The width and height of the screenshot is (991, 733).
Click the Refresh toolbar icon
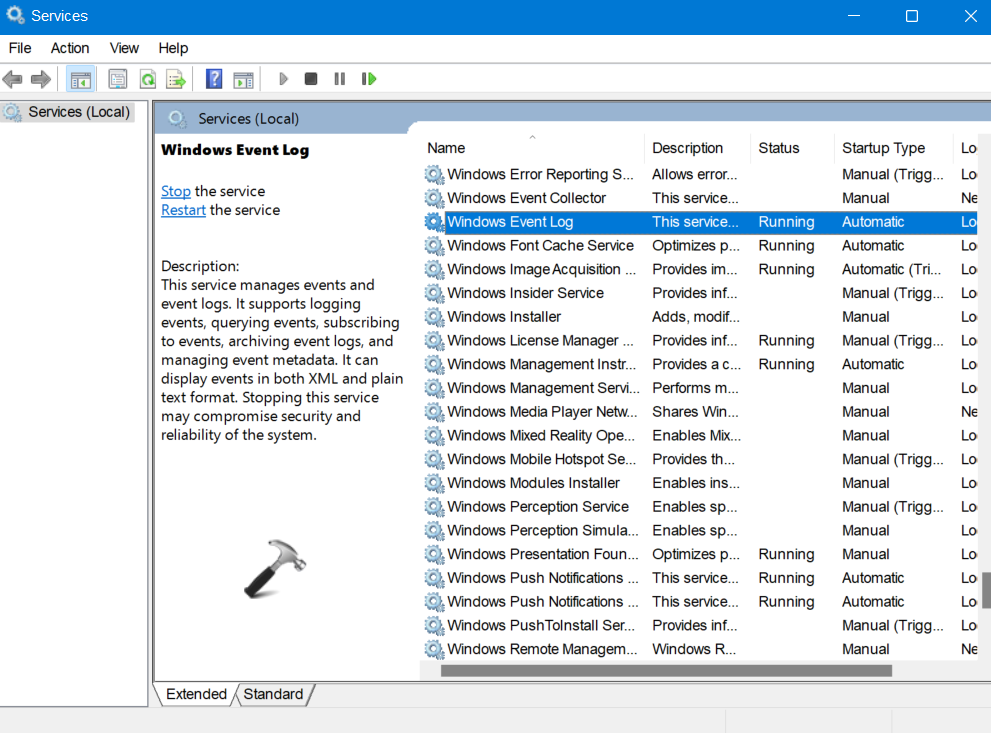point(147,79)
